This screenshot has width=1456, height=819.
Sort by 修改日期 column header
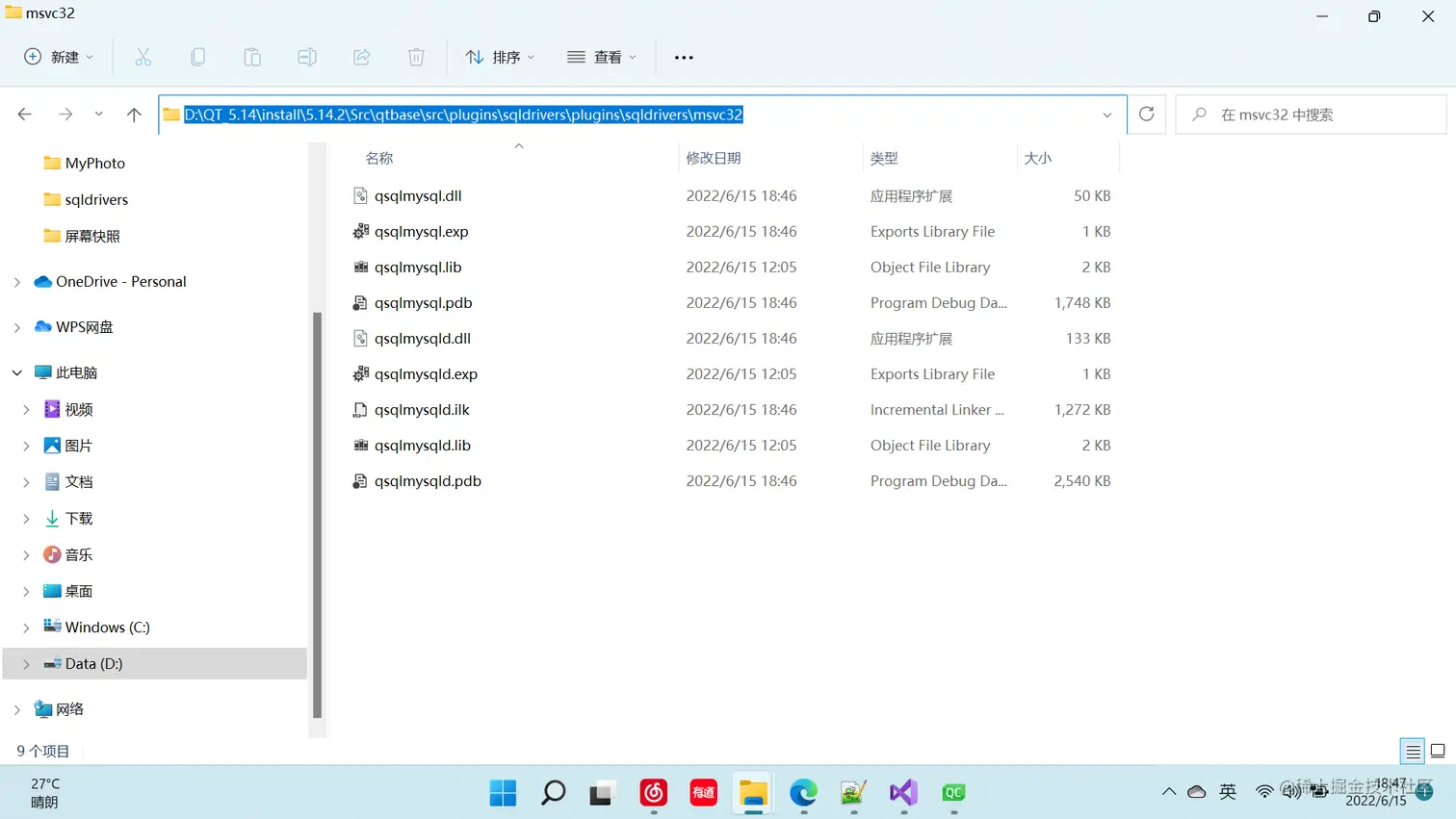pos(714,158)
